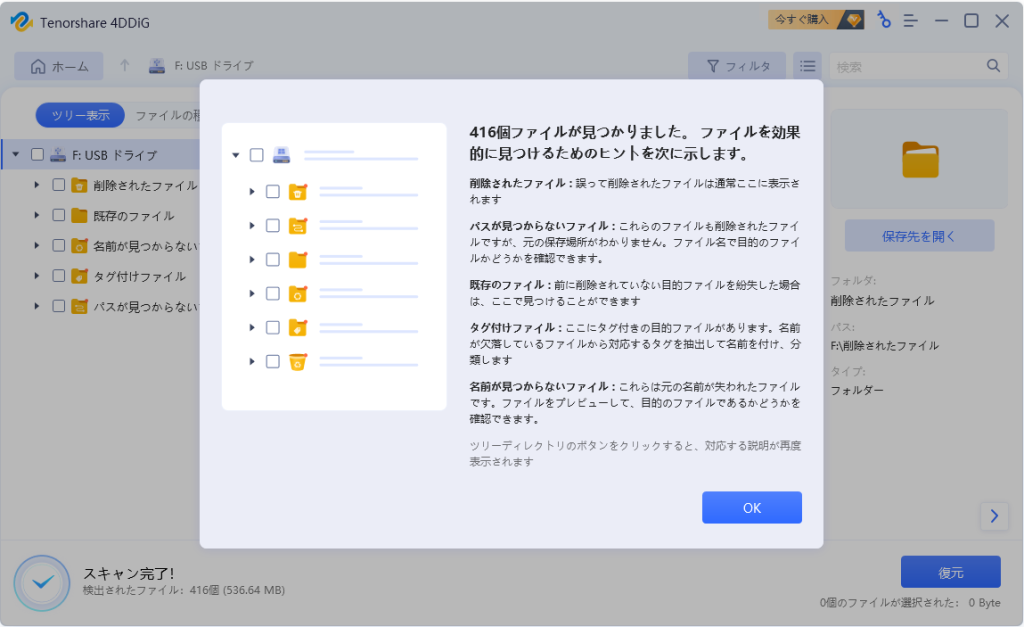Click the collapse arrow in the dialog illustration
Image resolution: width=1024 pixels, height=627 pixels.
(x=236, y=155)
